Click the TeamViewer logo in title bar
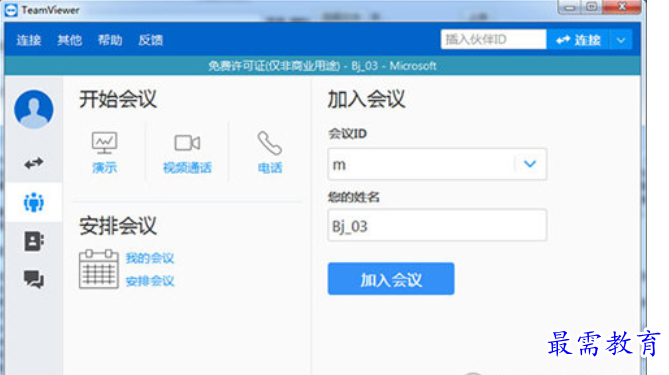Screen dimensions: 669x375 pyautogui.click(x=11, y=10)
